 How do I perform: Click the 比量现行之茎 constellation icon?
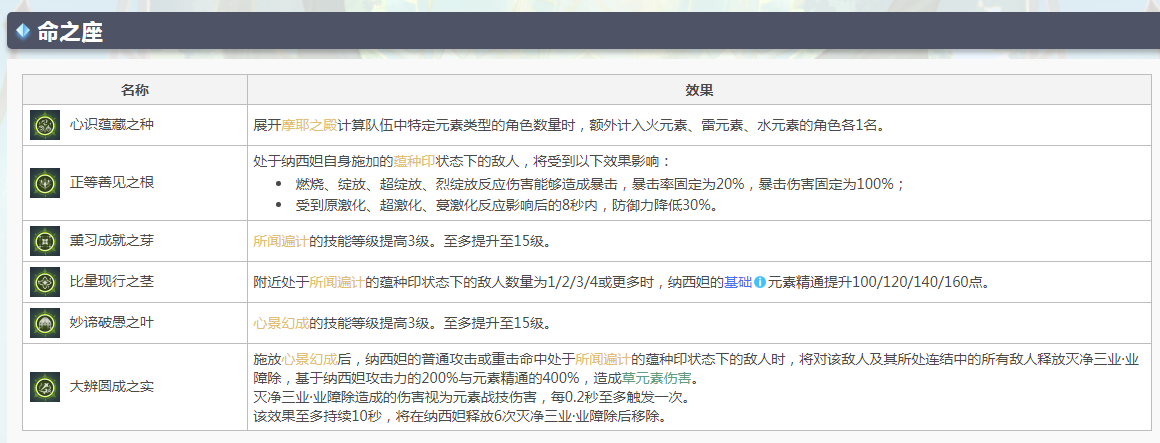coord(44,282)
